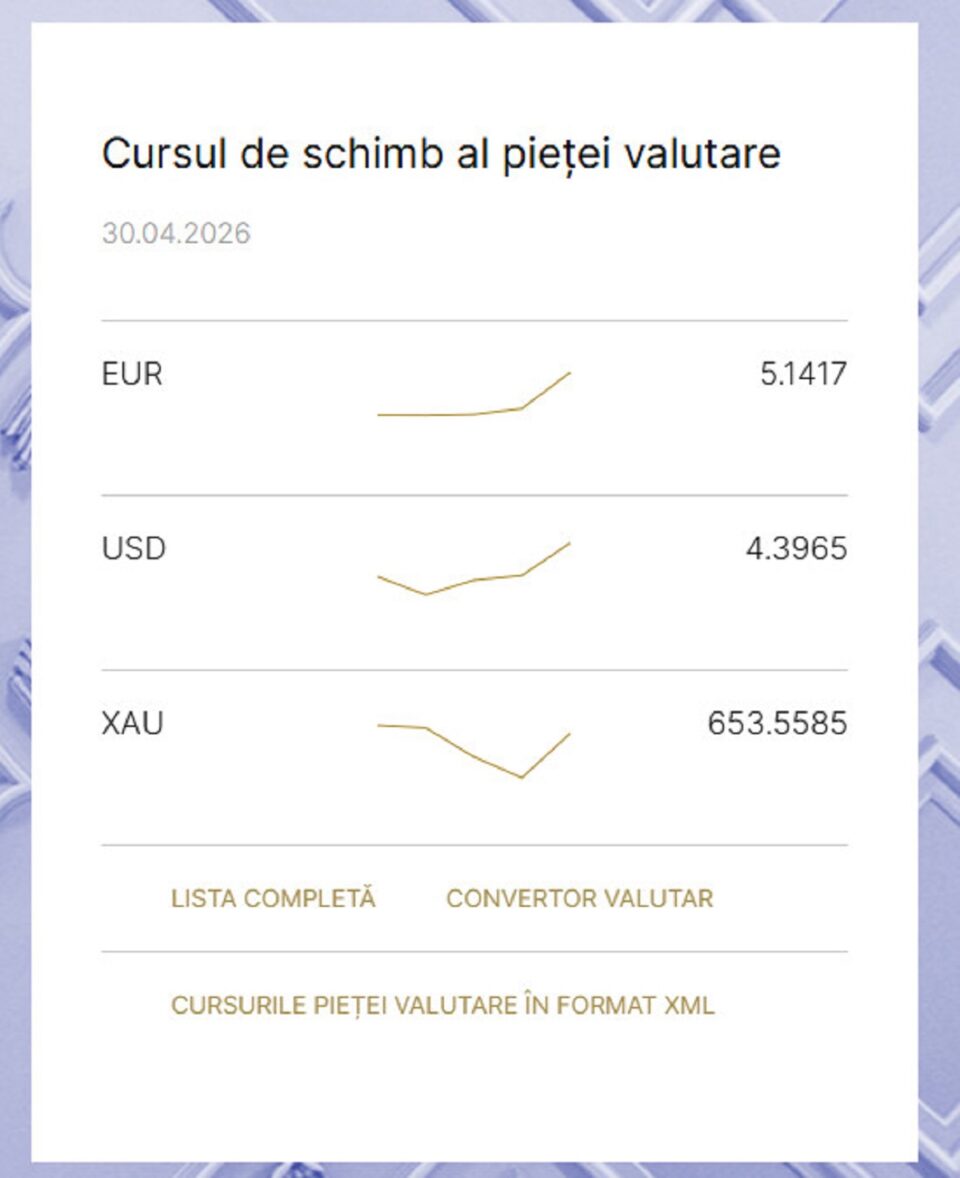Click the divider line below the USD row
The image size is (960, 1178).
click(474, 670)
